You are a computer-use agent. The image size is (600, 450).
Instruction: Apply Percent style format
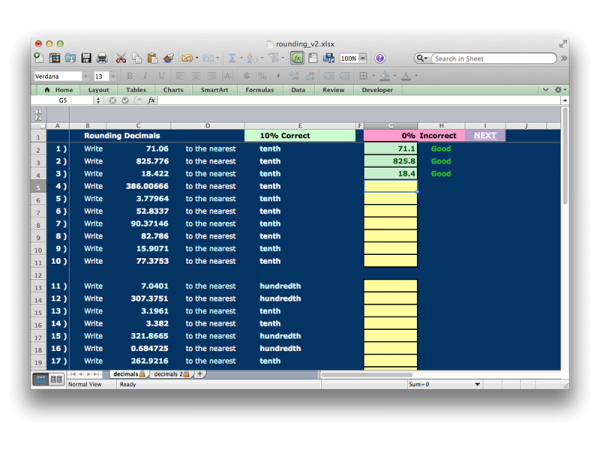coord(262,76)
